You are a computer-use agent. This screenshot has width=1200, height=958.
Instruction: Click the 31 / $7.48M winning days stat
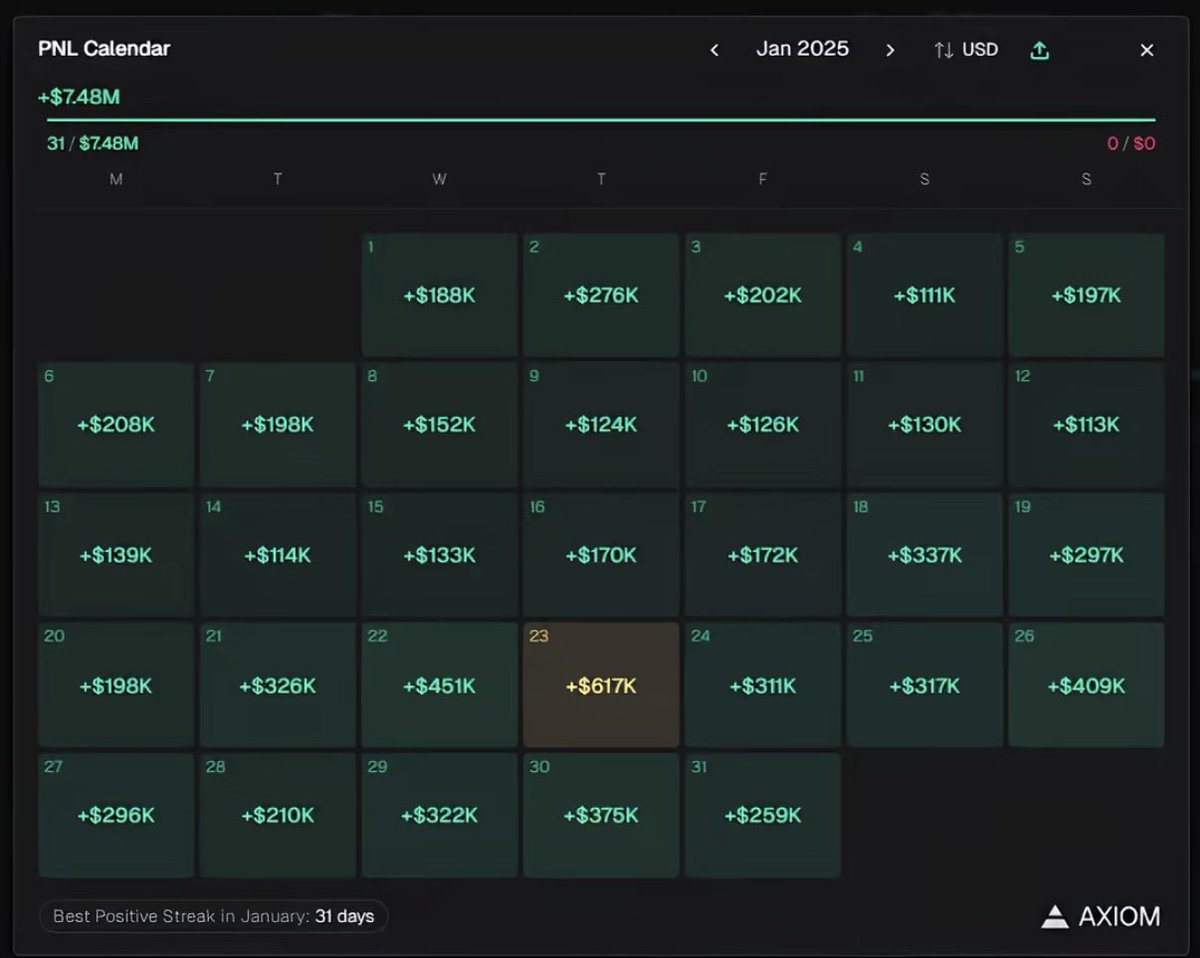point(93,143)
